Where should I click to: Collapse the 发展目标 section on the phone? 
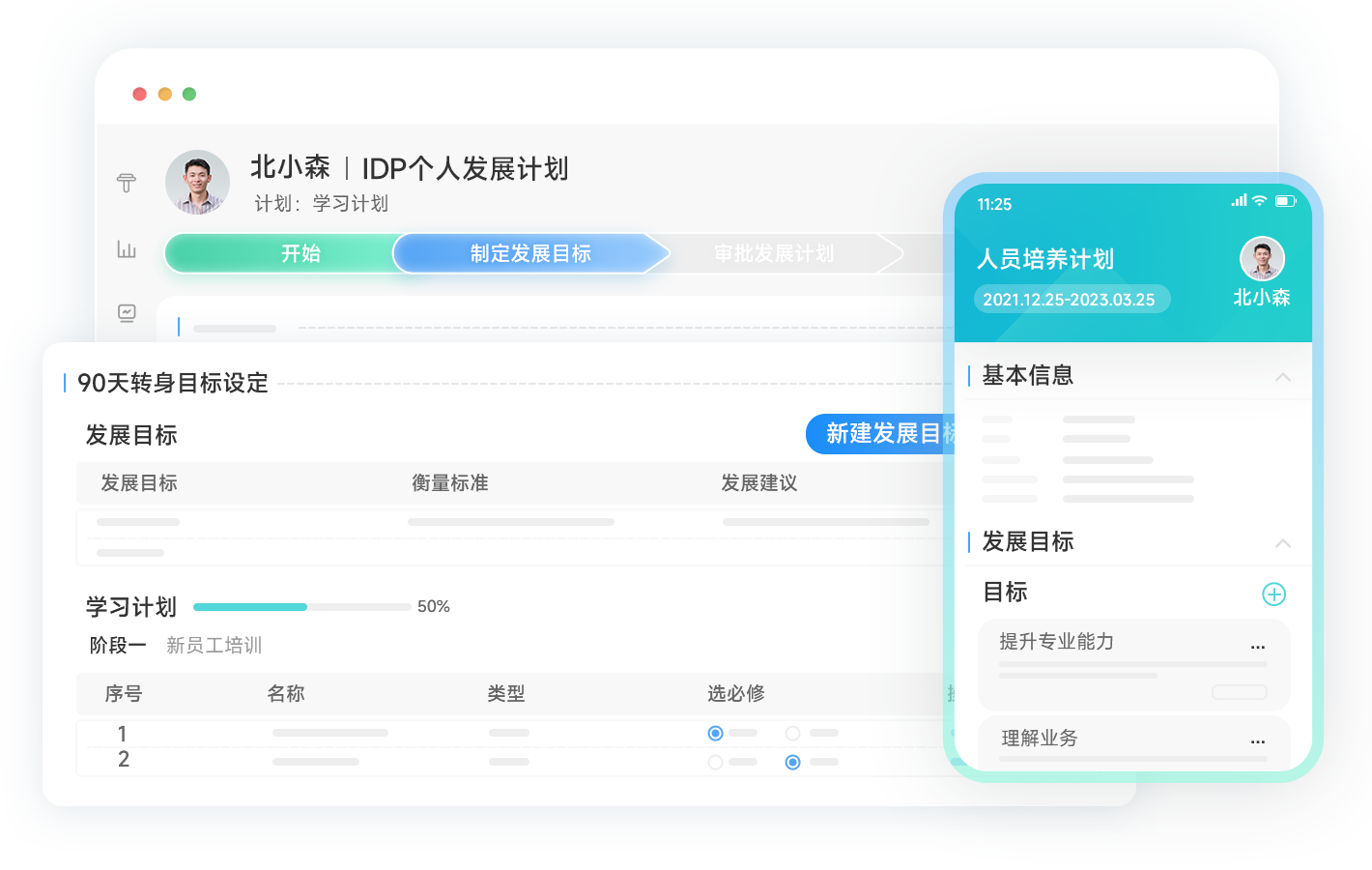pyautogui.click(x=1282, y=543)
